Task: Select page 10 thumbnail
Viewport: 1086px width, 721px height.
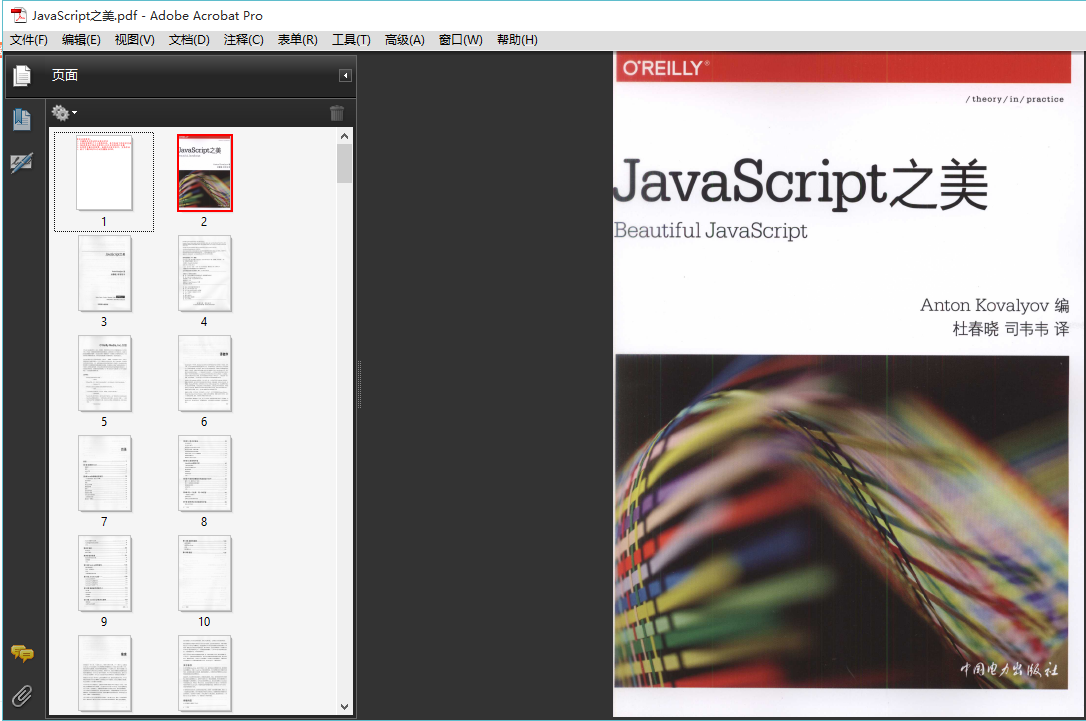Action: point(204,573)
